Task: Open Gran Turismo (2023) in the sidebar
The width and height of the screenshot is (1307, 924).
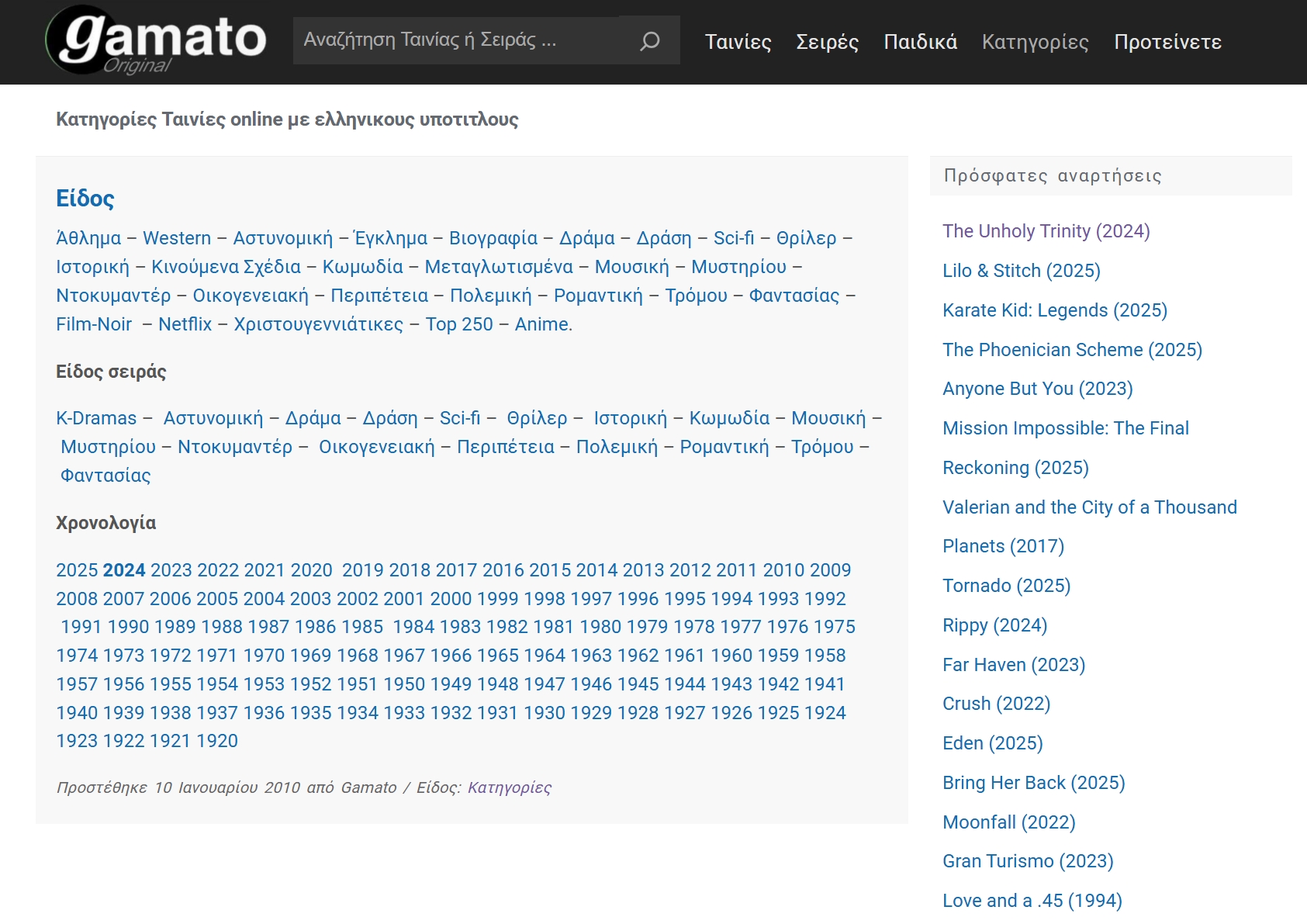Action: point(1028,861)
